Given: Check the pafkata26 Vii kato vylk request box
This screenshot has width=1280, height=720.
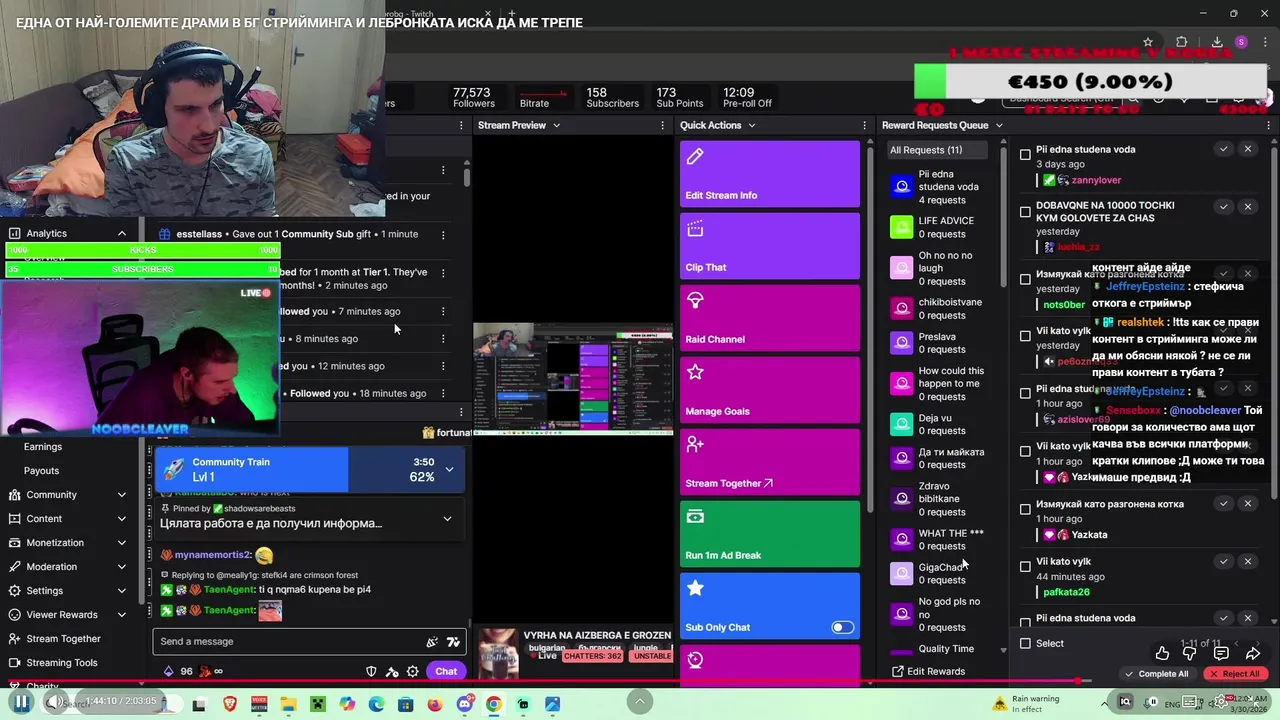Looking at the screenshot, I should coord(1025,567).
